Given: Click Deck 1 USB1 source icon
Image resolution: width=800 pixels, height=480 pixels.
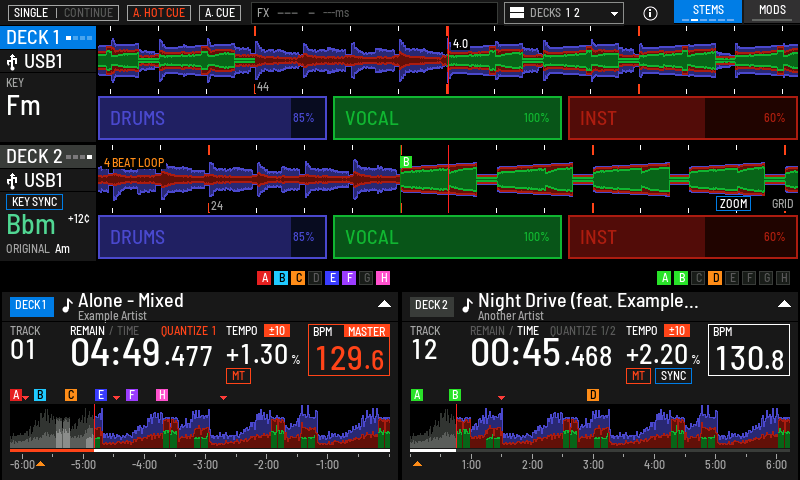Looking at the screenshot, I should 12,62.
